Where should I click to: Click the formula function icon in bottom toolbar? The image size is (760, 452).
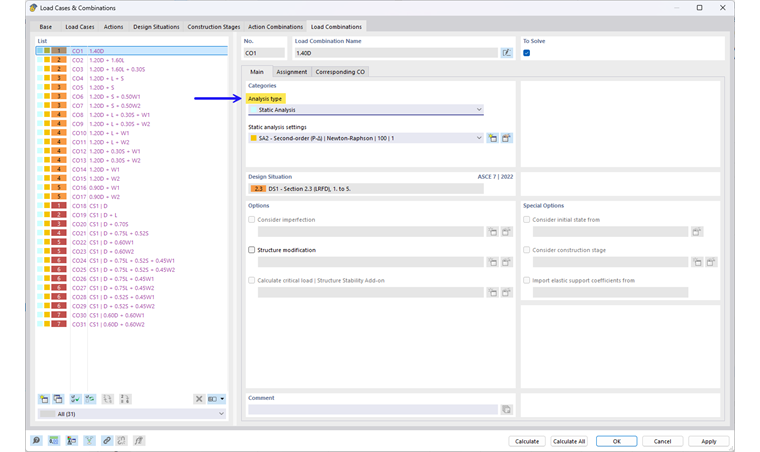pyautogui.click(x=139, y=441)
